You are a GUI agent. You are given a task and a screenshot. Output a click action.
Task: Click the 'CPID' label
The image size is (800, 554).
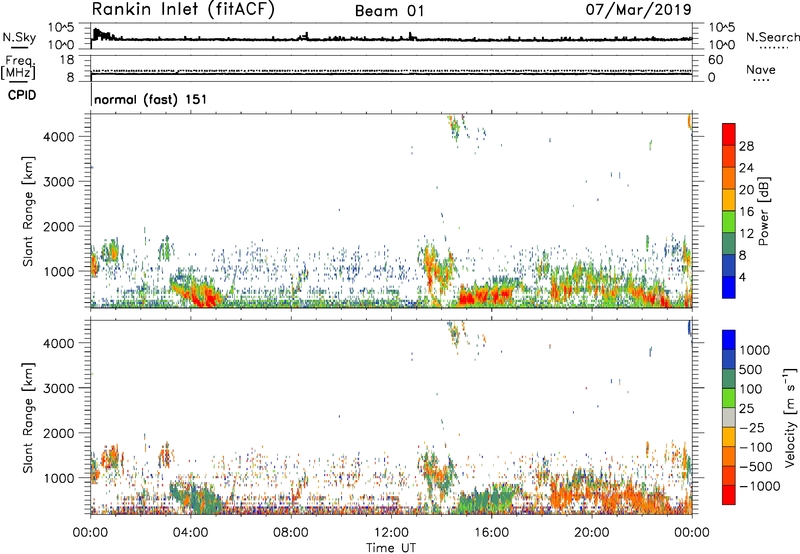click(x=22, y=95)
